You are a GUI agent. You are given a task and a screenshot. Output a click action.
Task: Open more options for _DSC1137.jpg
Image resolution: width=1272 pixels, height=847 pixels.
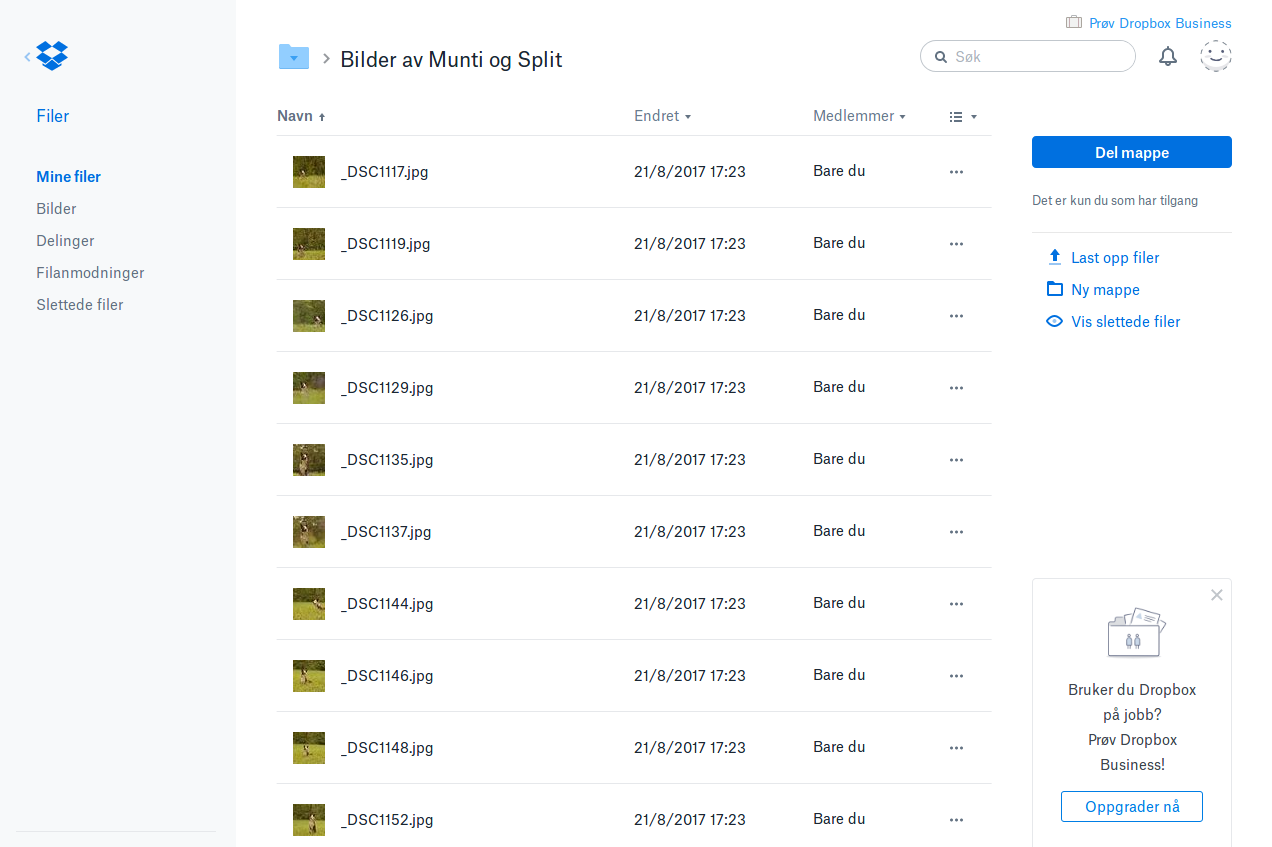(x=956, y=532)
